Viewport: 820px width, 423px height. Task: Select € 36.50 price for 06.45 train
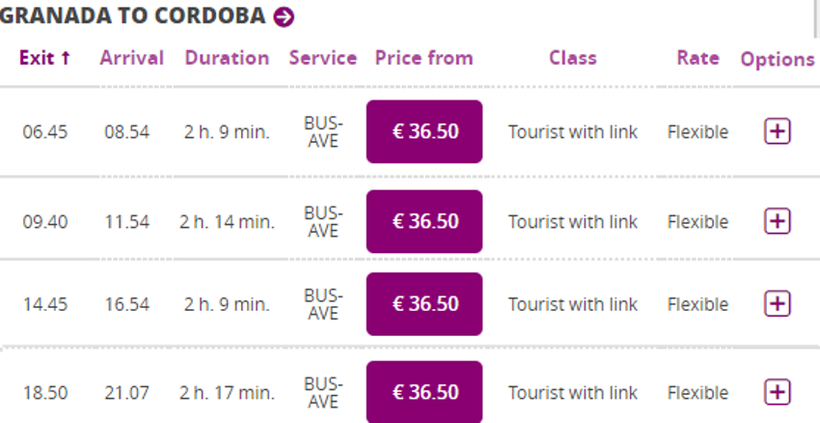pos(424,131)
